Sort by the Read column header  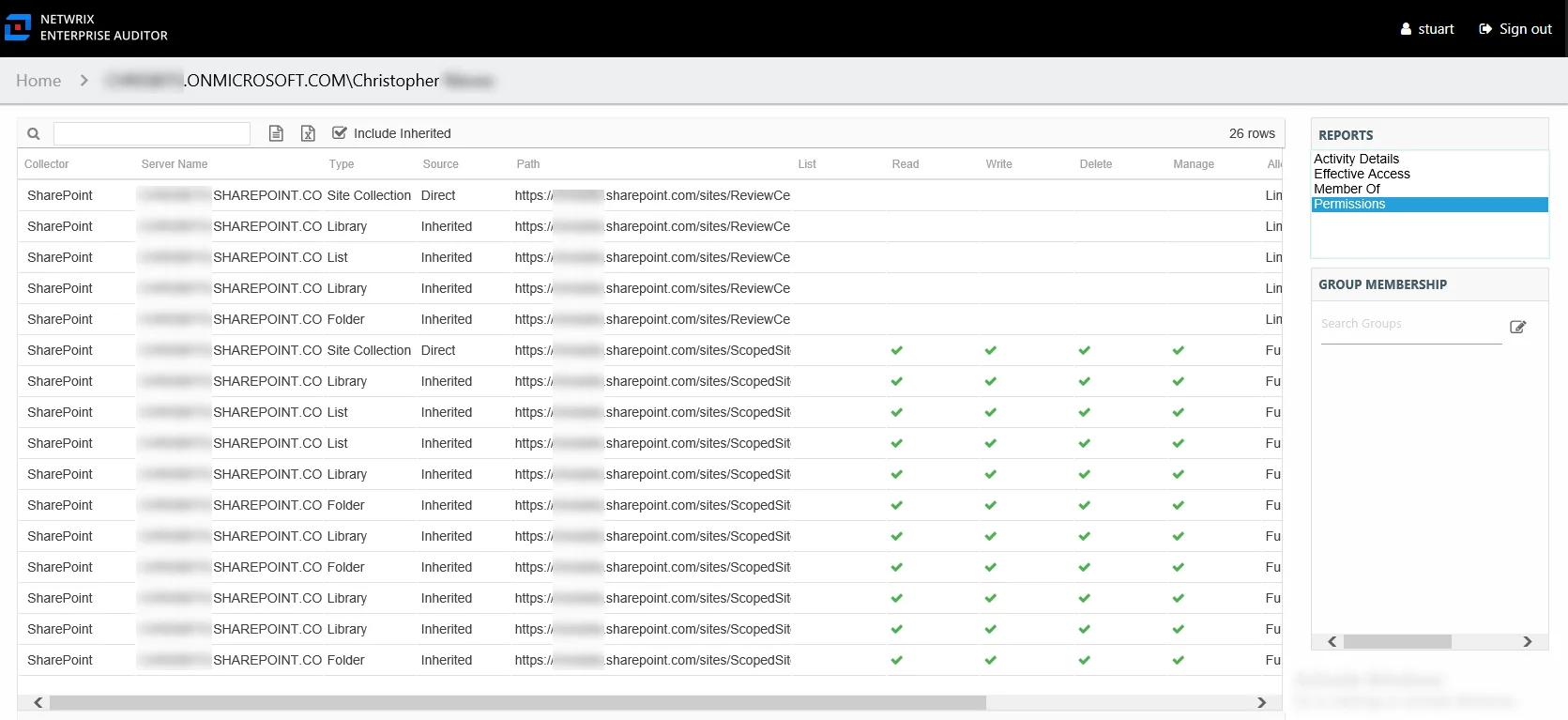(906, 164)
